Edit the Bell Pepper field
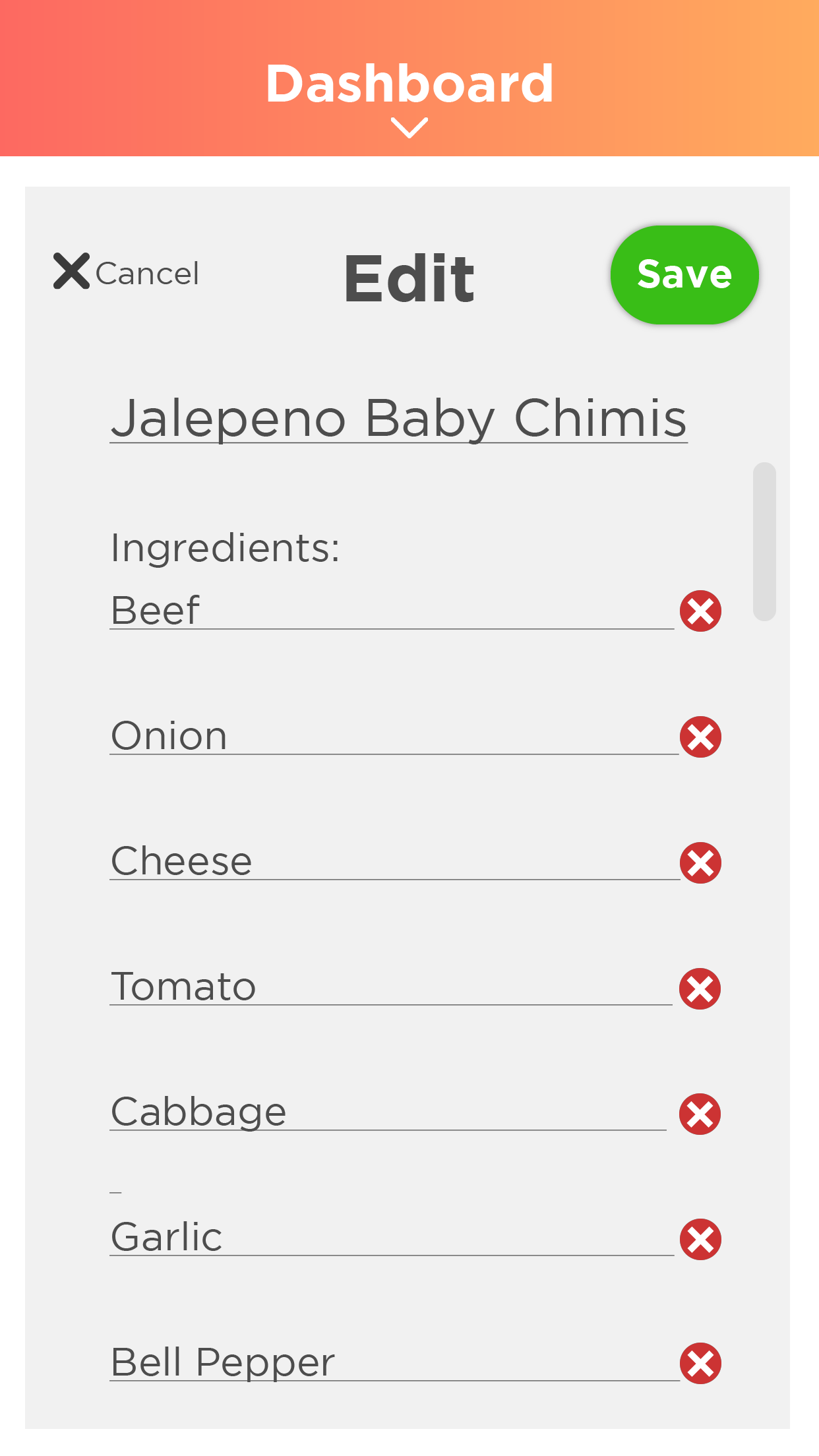The width and height of the screenshot is (819, 1456). 394,1362
